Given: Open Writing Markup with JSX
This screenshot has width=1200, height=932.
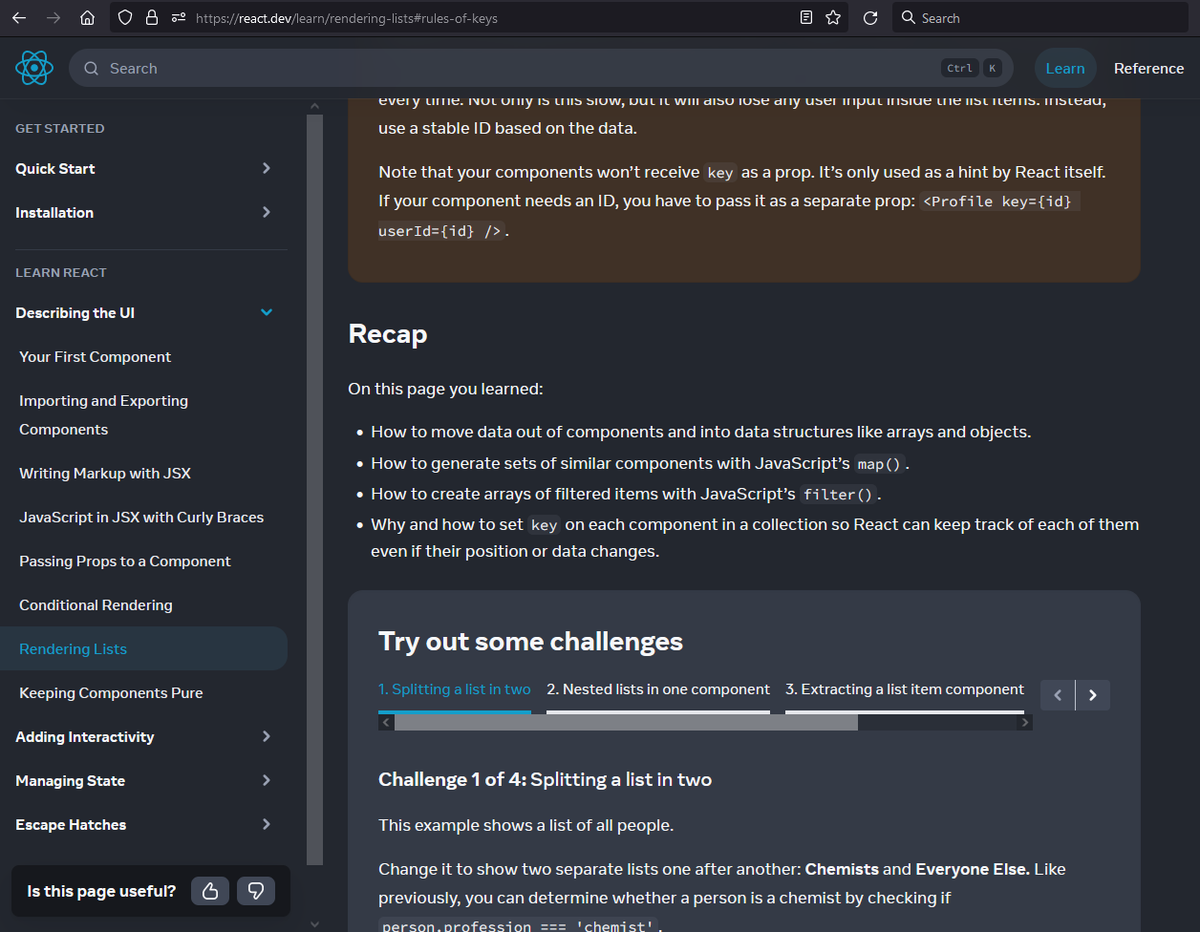Looking at the screenshot, I should [105, 473].
